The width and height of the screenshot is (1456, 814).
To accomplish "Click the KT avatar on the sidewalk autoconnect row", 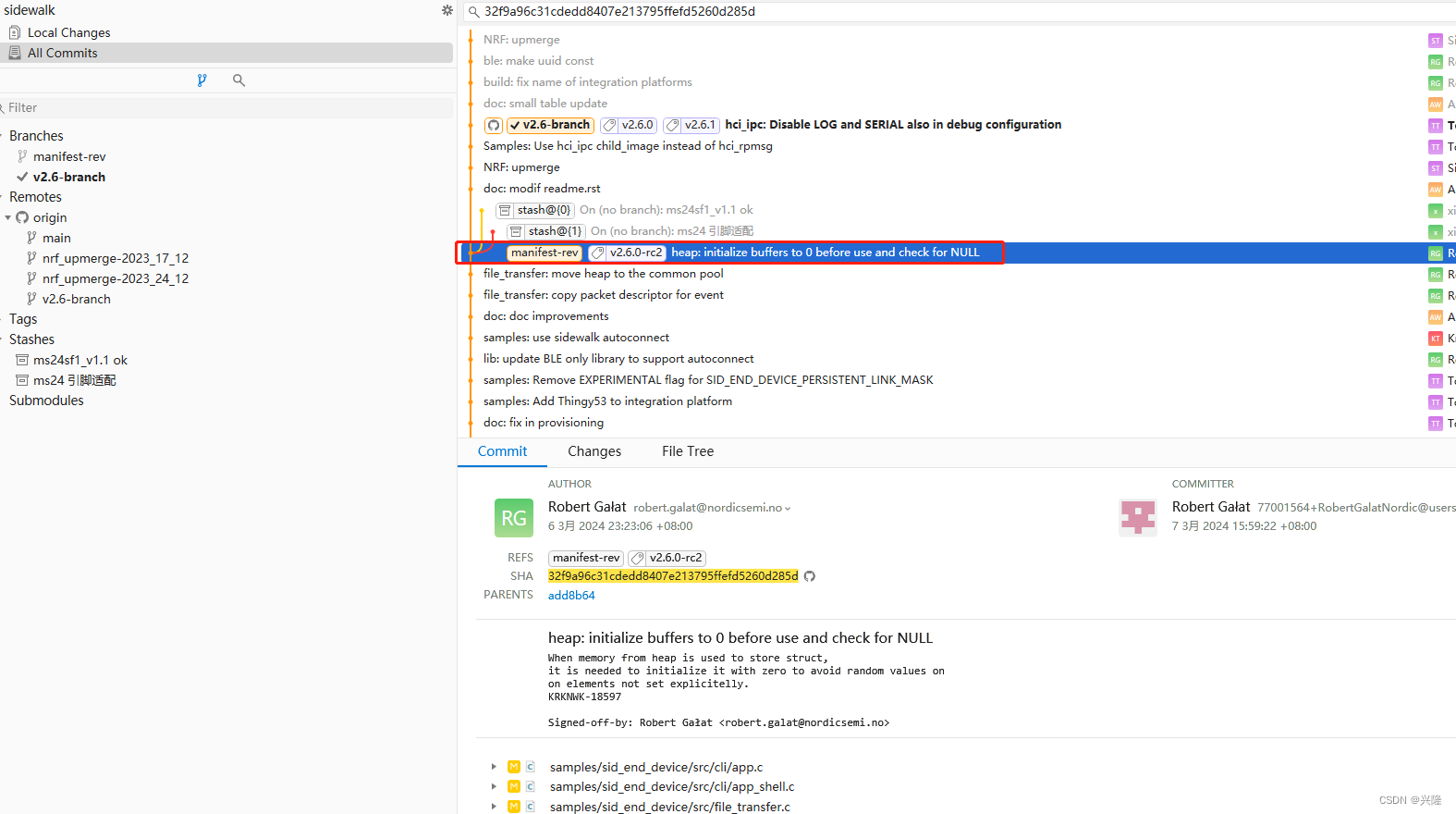I will (1436, 339).
